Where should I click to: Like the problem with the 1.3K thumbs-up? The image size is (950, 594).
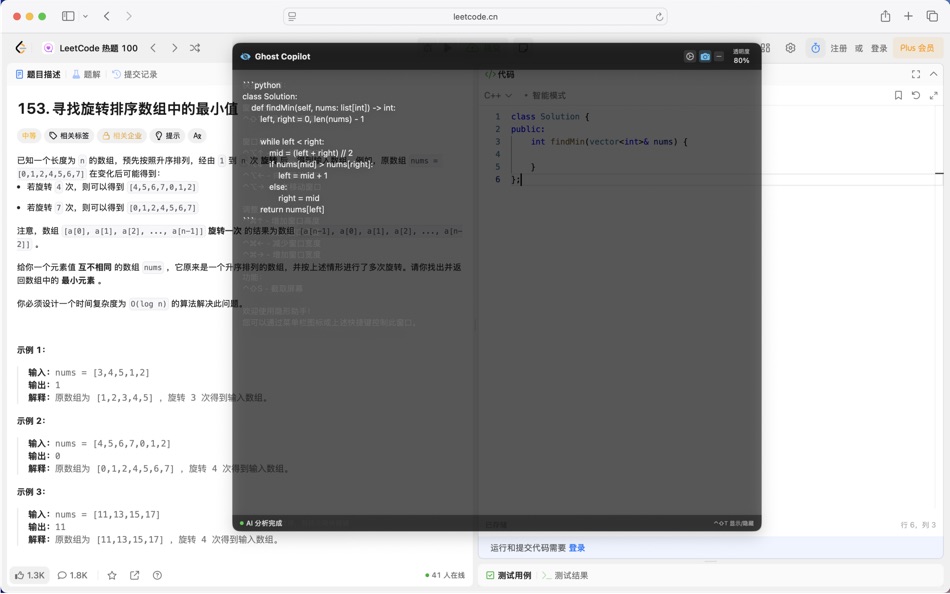pos(30,575)
